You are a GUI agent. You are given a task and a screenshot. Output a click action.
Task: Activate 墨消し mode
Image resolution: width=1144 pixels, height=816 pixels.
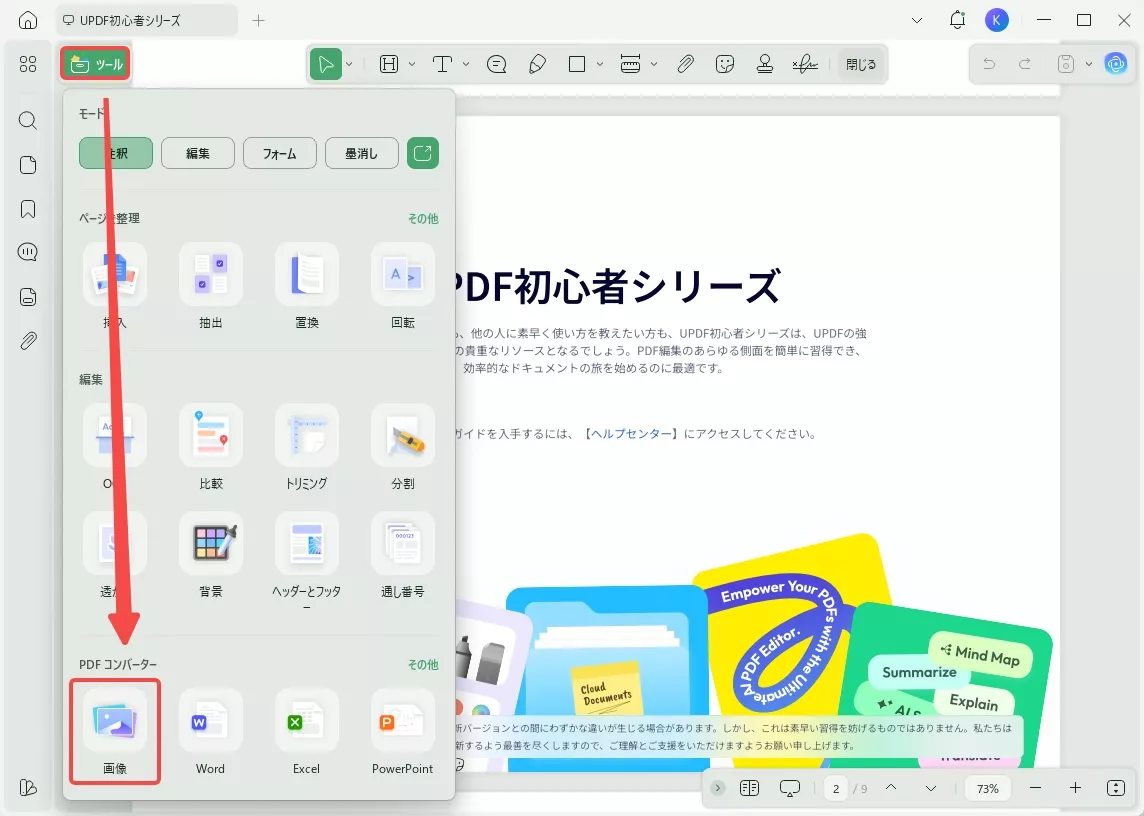click(x=361, y=152)
